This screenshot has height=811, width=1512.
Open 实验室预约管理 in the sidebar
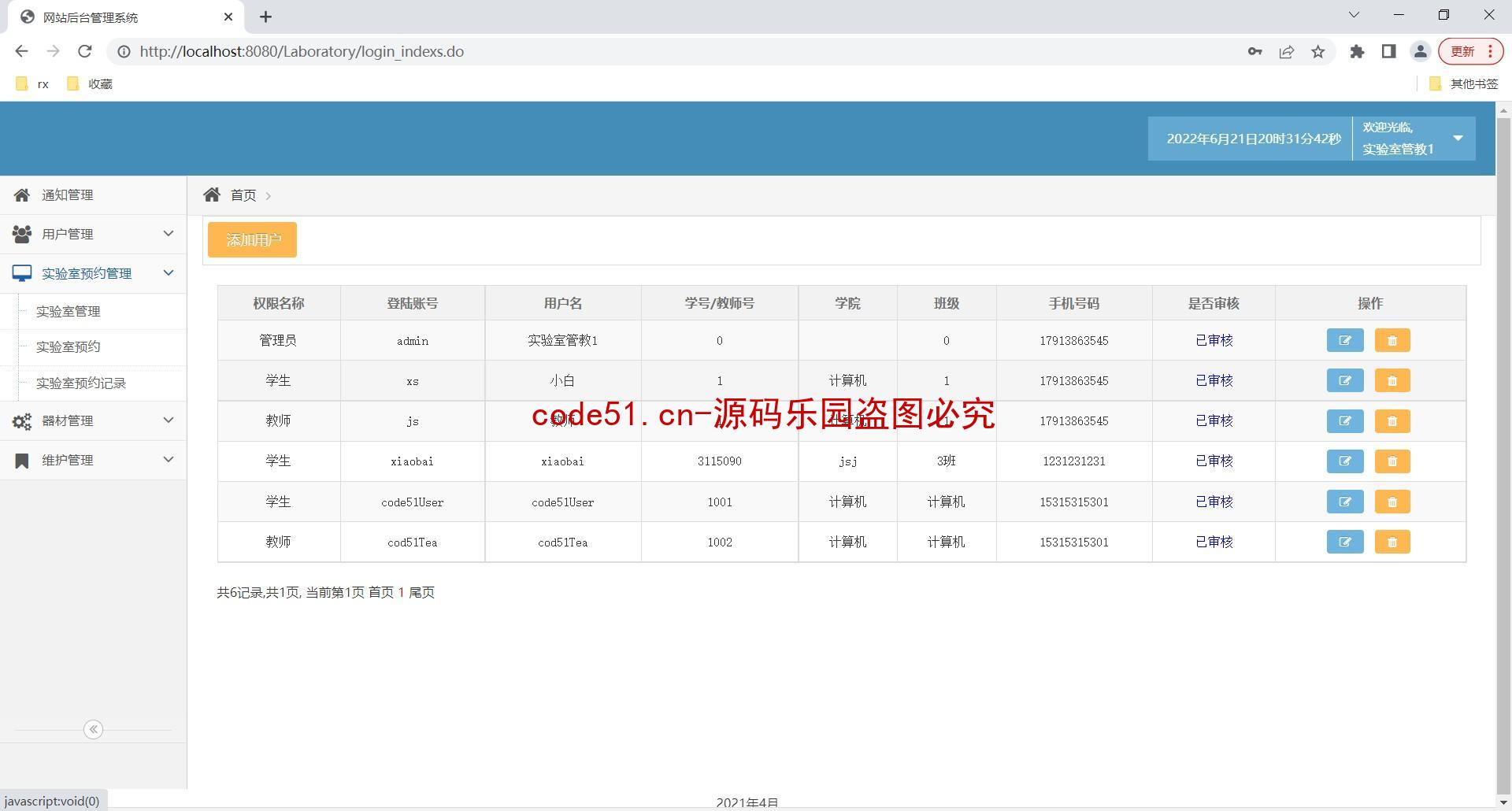pyautogui.click(x=93, y=273)
